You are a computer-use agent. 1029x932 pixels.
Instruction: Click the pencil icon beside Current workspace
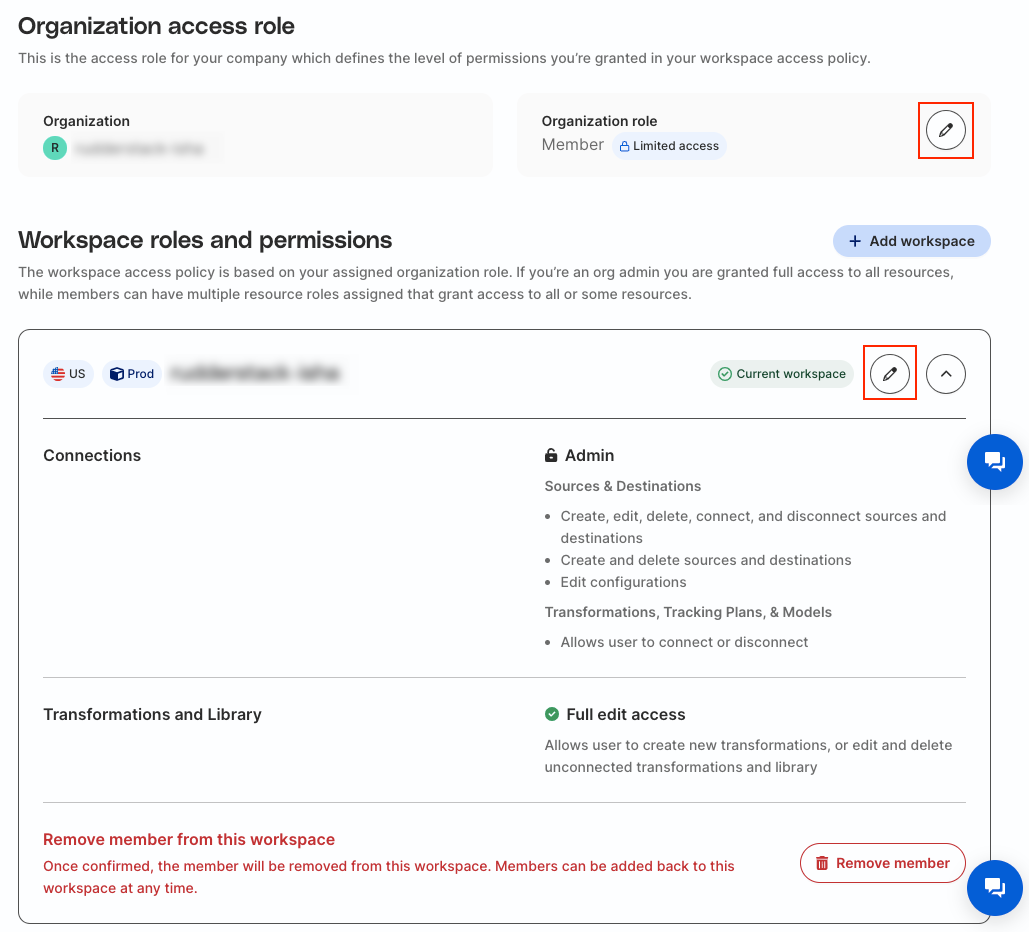(x=889, y=374)
